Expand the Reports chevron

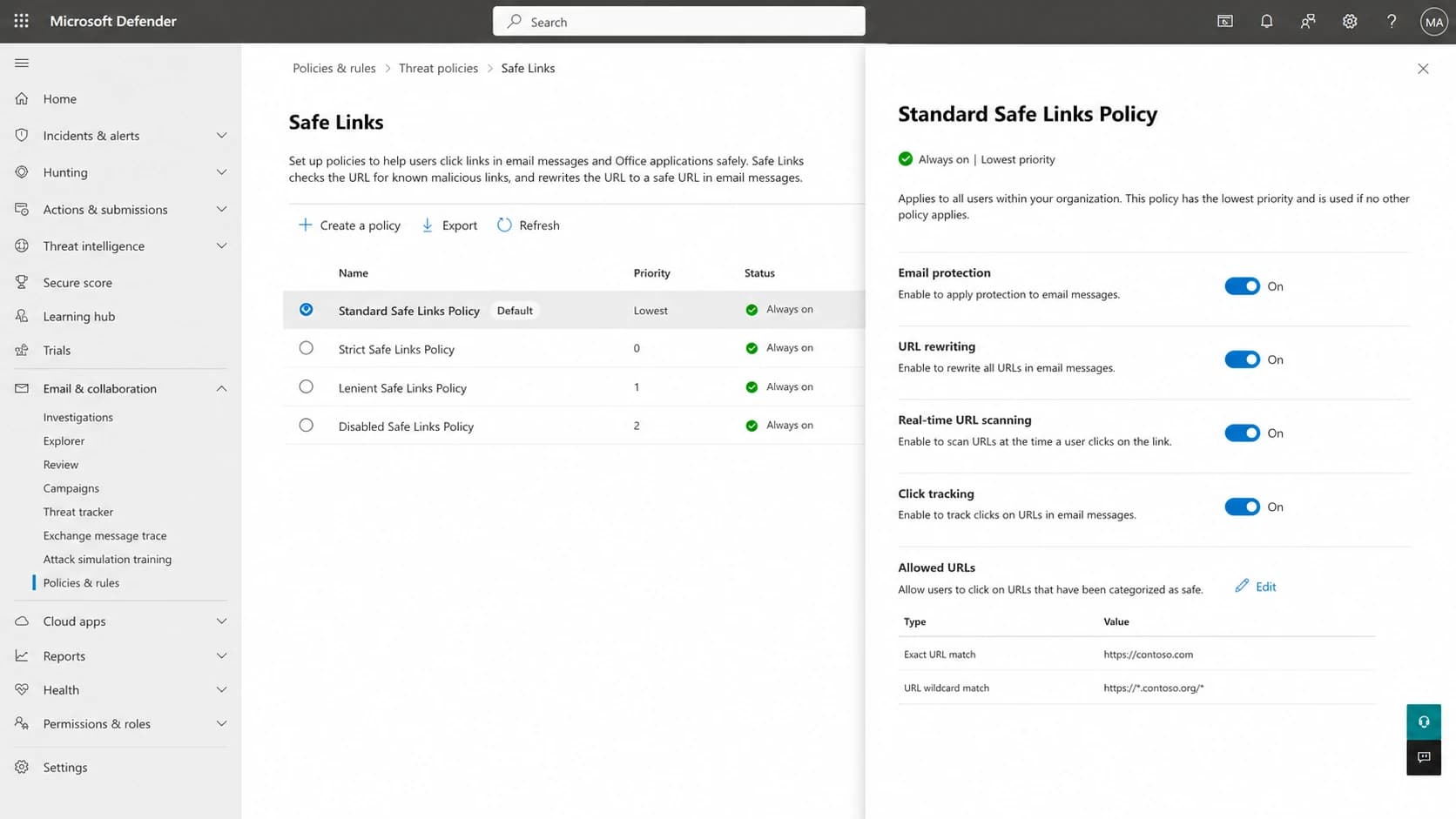coord(221,655)
